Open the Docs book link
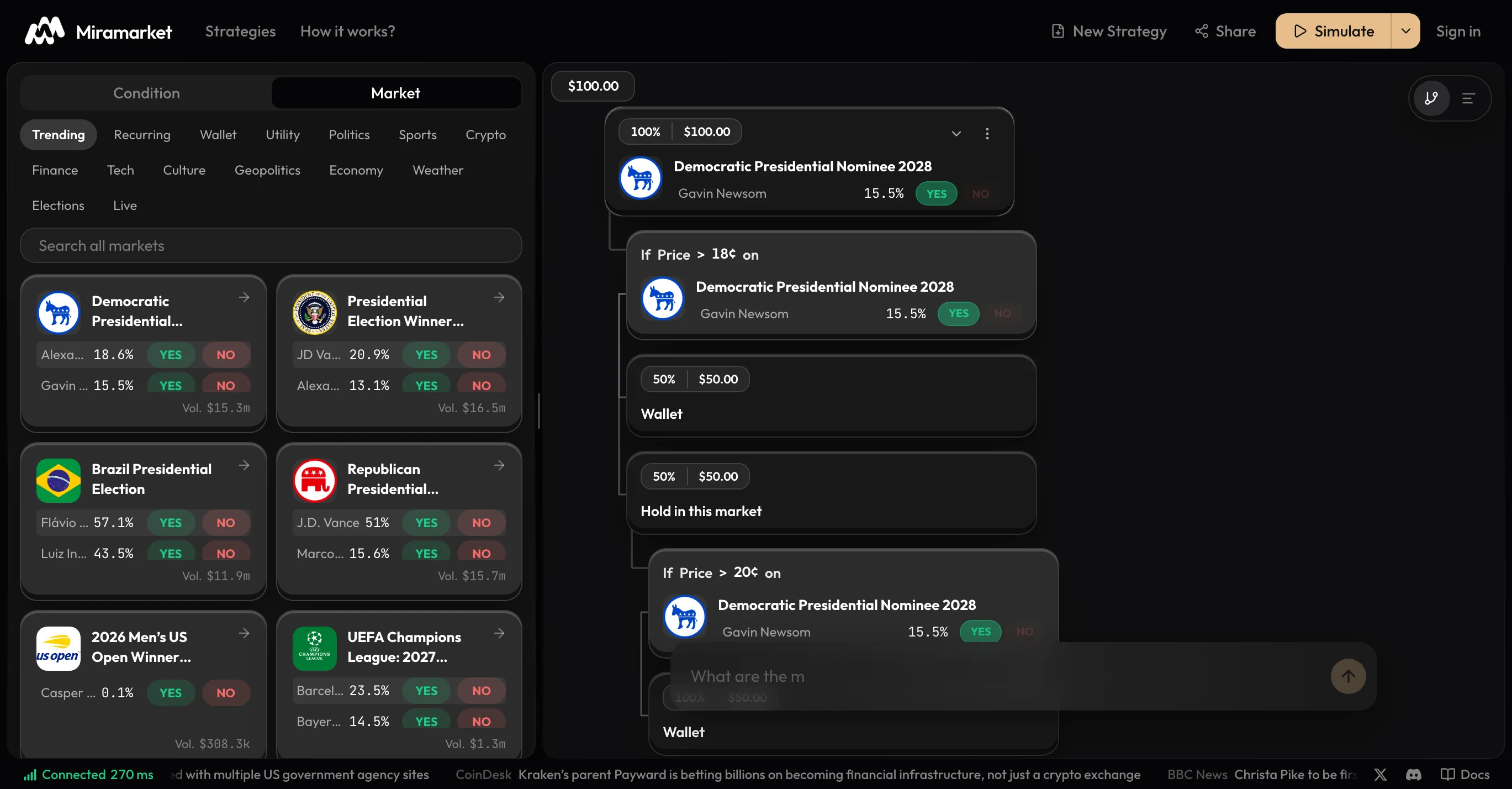Image resolution: width=1512 pixels, height=789 pixels. 1465,774
